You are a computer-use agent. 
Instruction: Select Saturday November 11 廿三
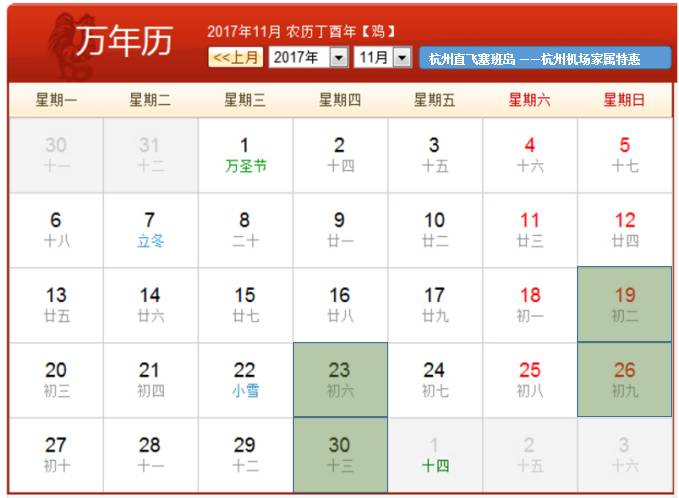(x=530, y=230)
